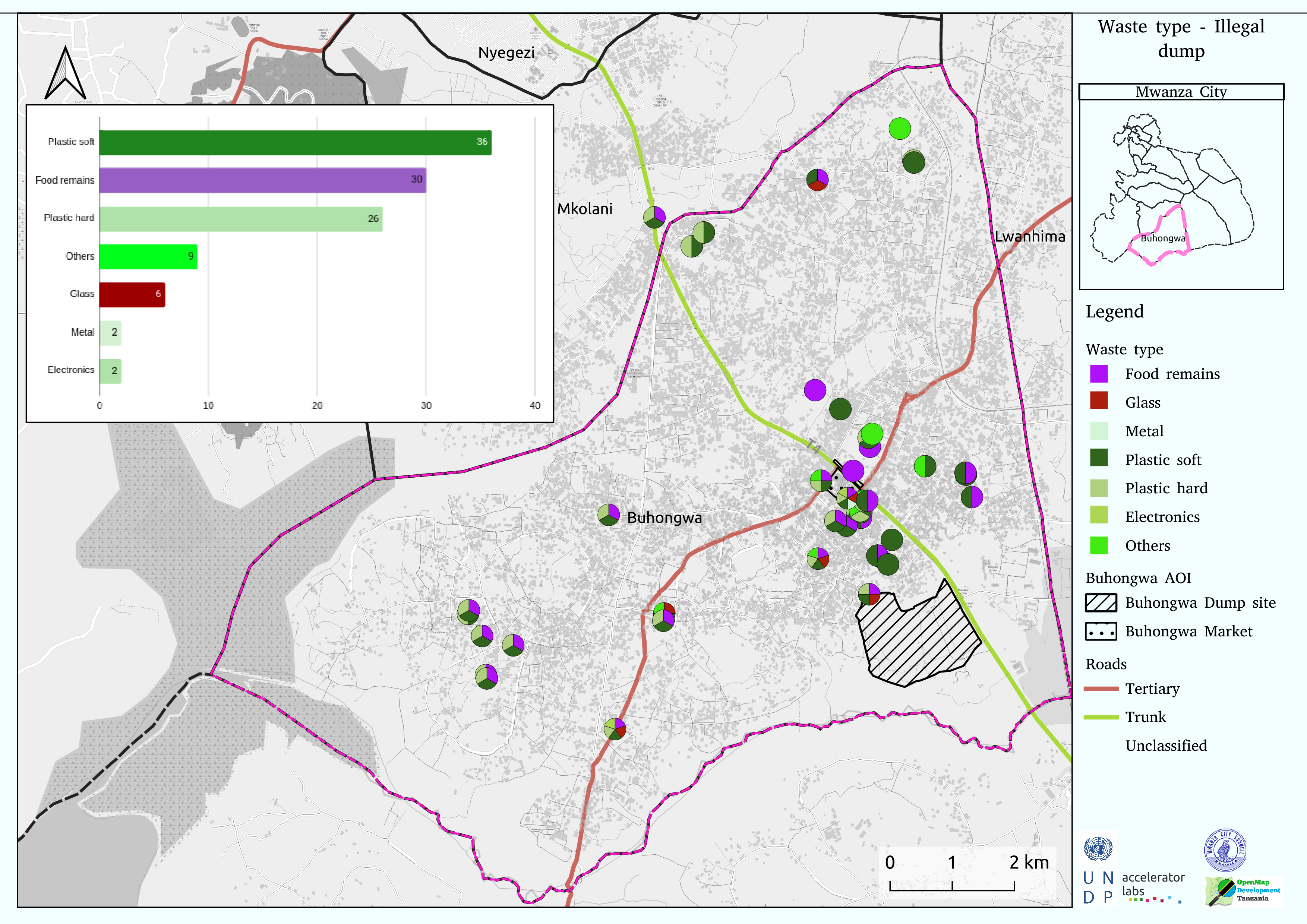Click the Metal pale green legend swatch

coord(1099,431)
